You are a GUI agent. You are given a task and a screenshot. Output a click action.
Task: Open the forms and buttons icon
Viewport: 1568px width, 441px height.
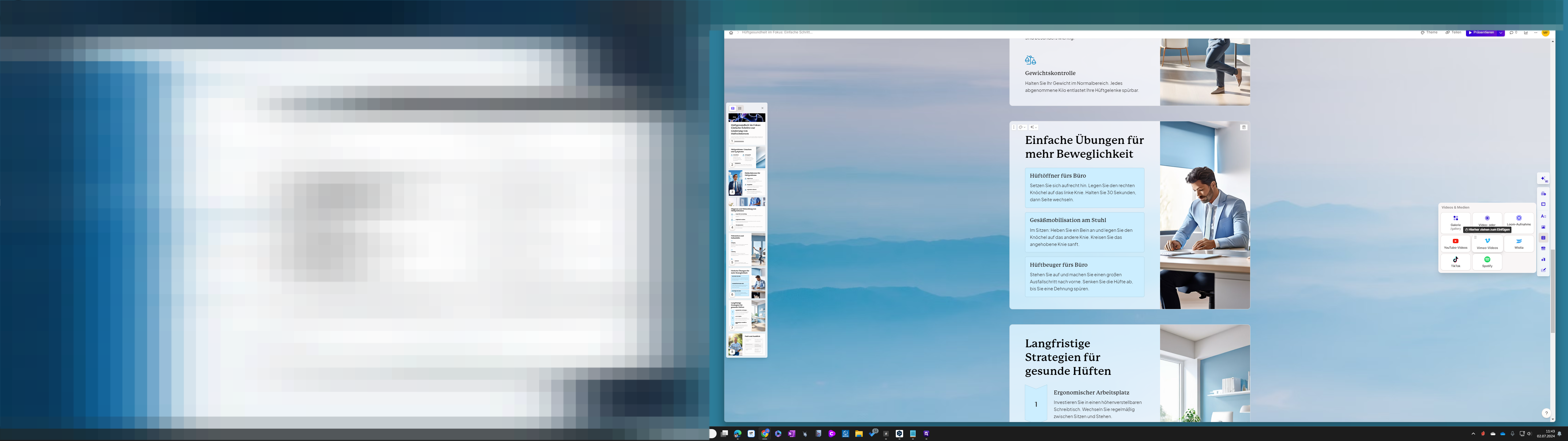1543,270
